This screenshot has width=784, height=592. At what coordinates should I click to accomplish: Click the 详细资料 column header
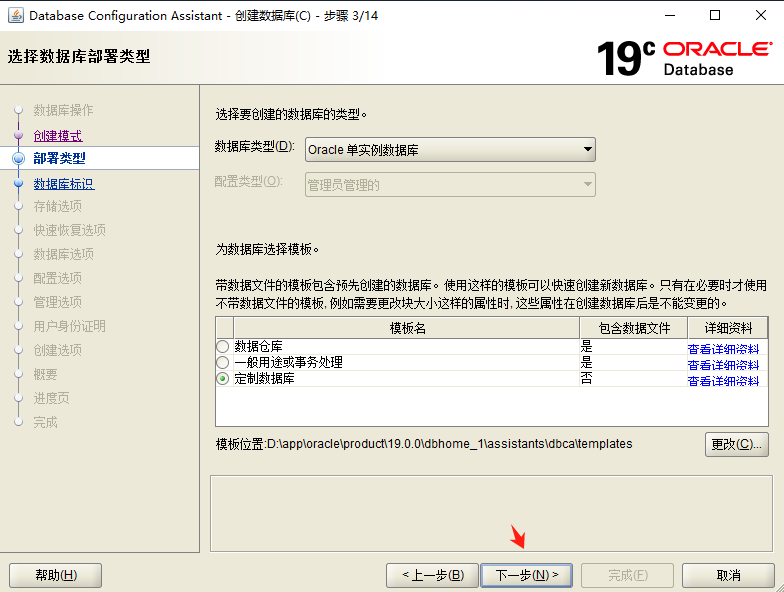728,328
